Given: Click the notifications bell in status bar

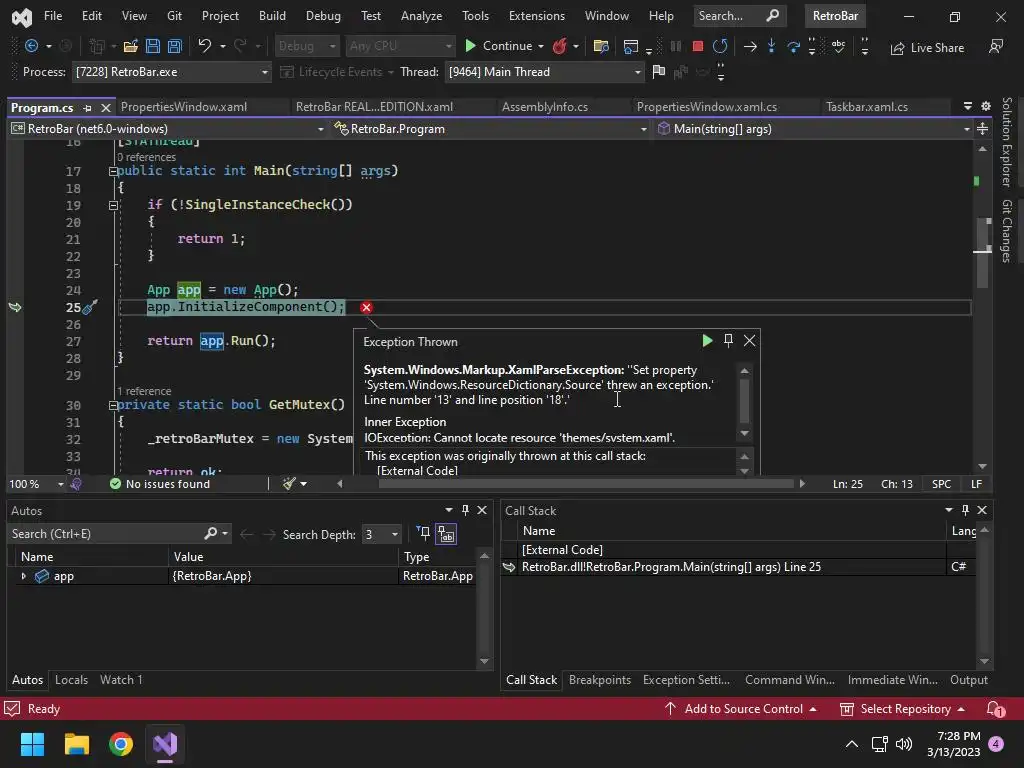Looking at the screenshot, I should (995, 709).
